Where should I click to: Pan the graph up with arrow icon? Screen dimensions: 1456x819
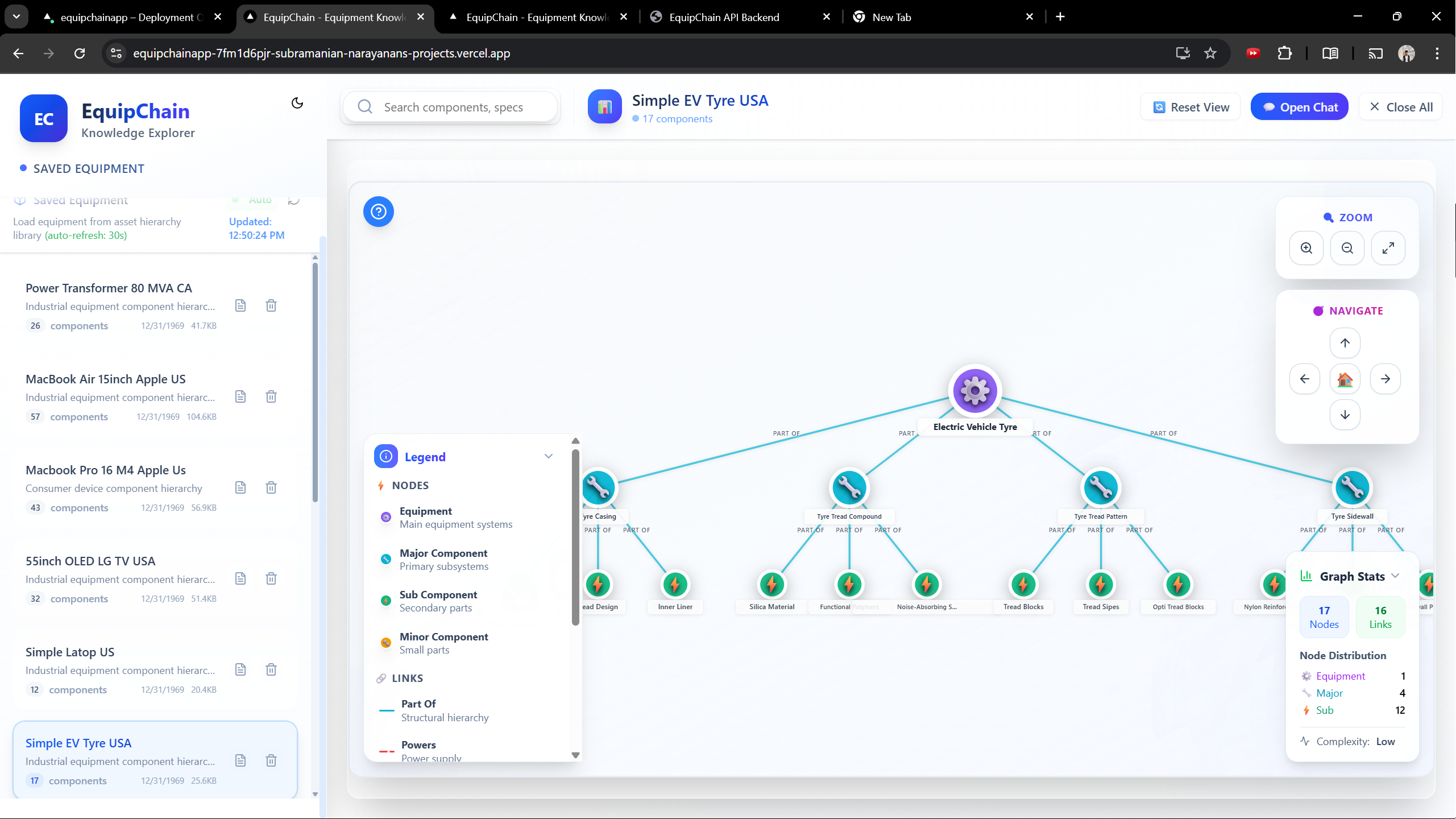pos(1345,343)
